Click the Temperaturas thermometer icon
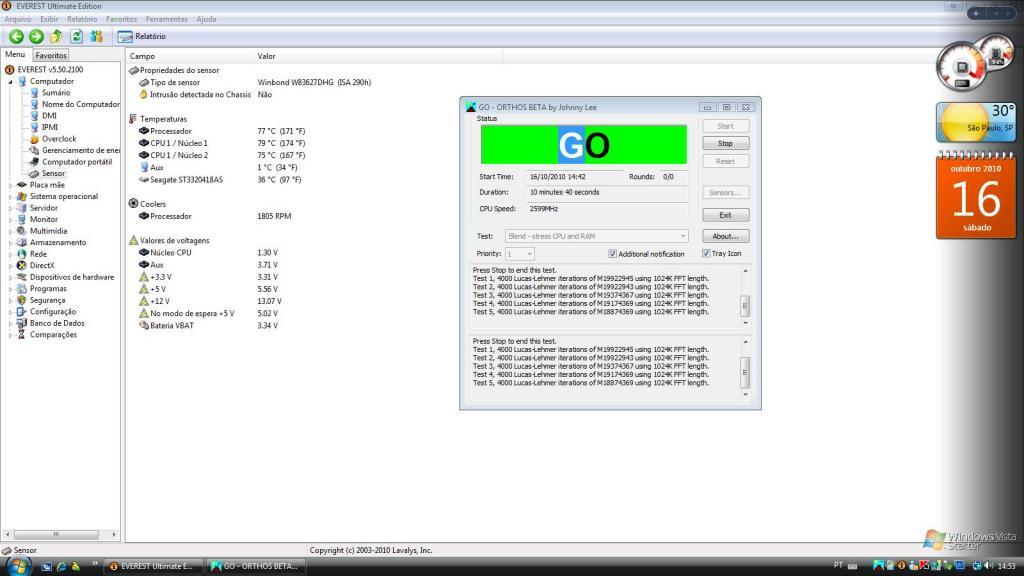 pos(133,119)
